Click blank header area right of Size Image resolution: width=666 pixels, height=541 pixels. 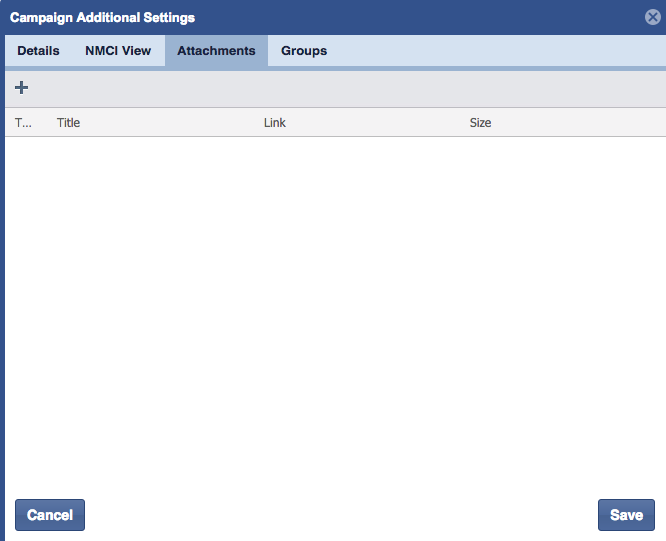[580, 123]
